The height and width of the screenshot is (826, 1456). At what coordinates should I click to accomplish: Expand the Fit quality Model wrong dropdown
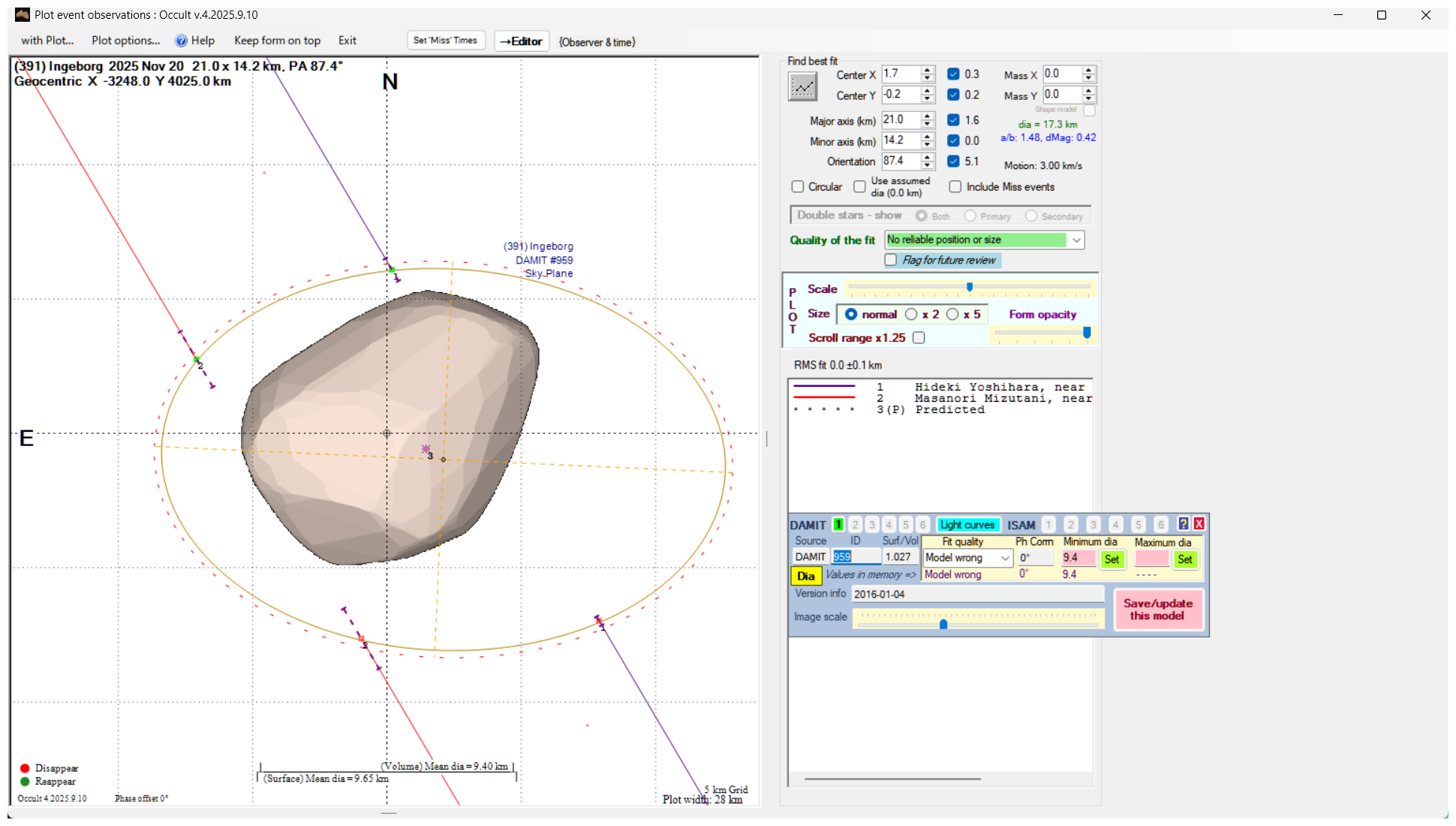(x=1005, y=558)
